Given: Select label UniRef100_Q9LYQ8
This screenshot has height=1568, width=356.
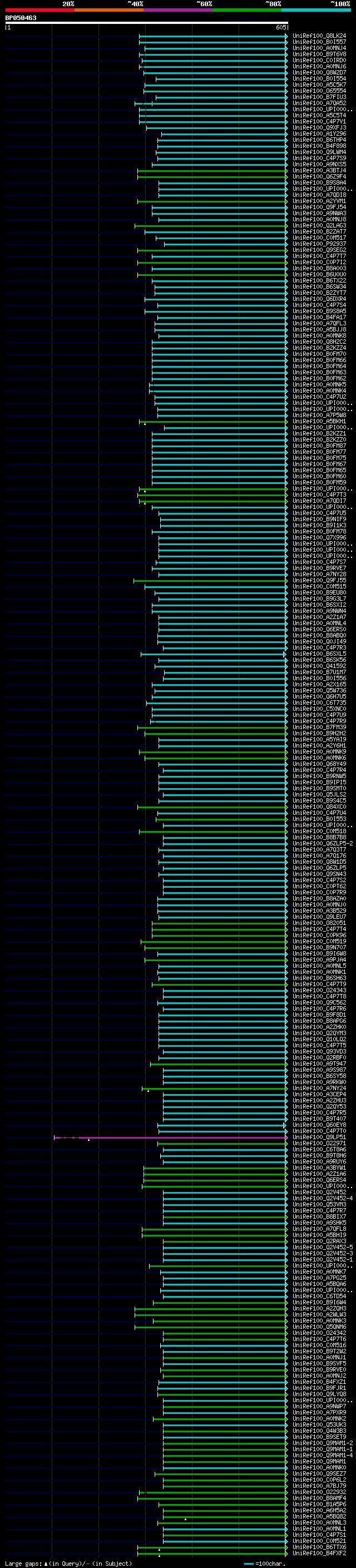Looking at the screenshot, I should coord(319,1394).
